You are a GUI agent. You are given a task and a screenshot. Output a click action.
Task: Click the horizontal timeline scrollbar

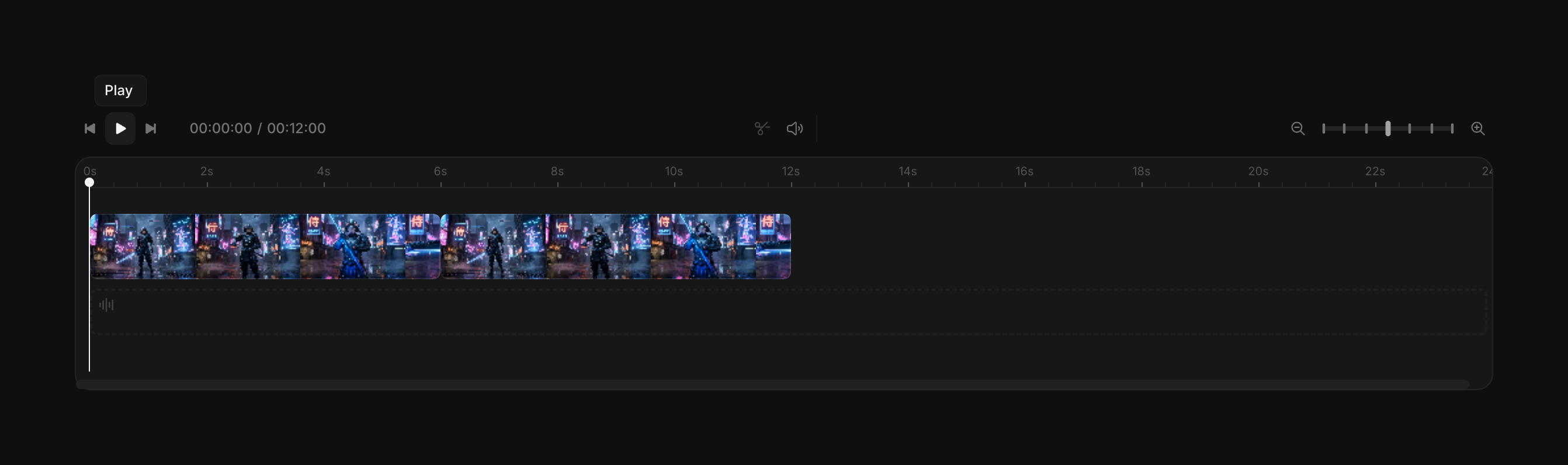click(x=772, y=384)
